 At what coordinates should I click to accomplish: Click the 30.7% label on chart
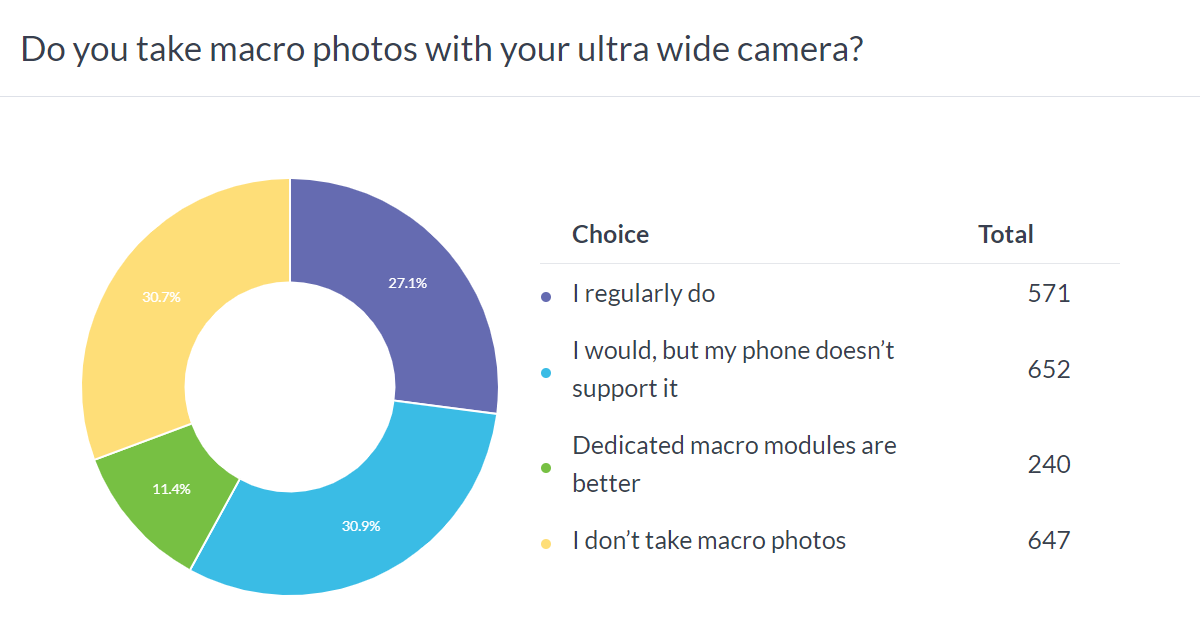tap(161, 297)
